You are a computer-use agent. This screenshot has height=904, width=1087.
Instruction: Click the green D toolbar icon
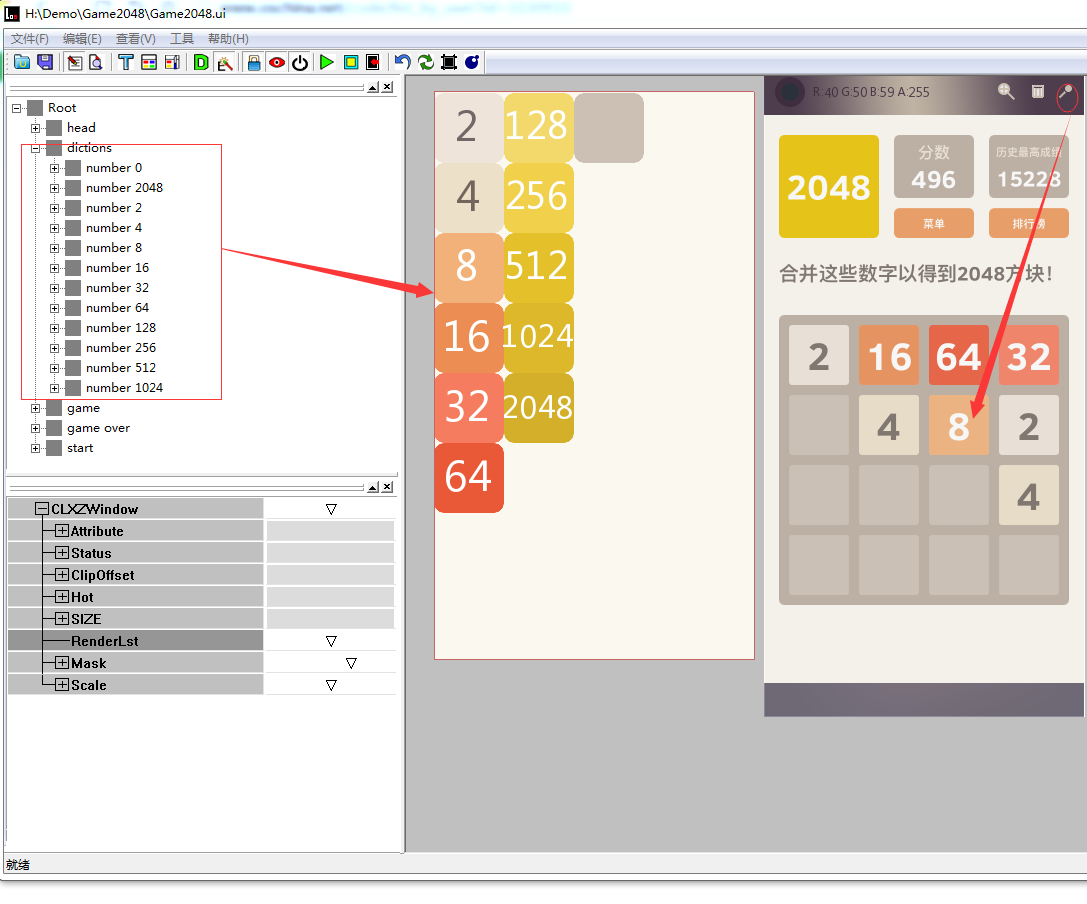[199, 62]
